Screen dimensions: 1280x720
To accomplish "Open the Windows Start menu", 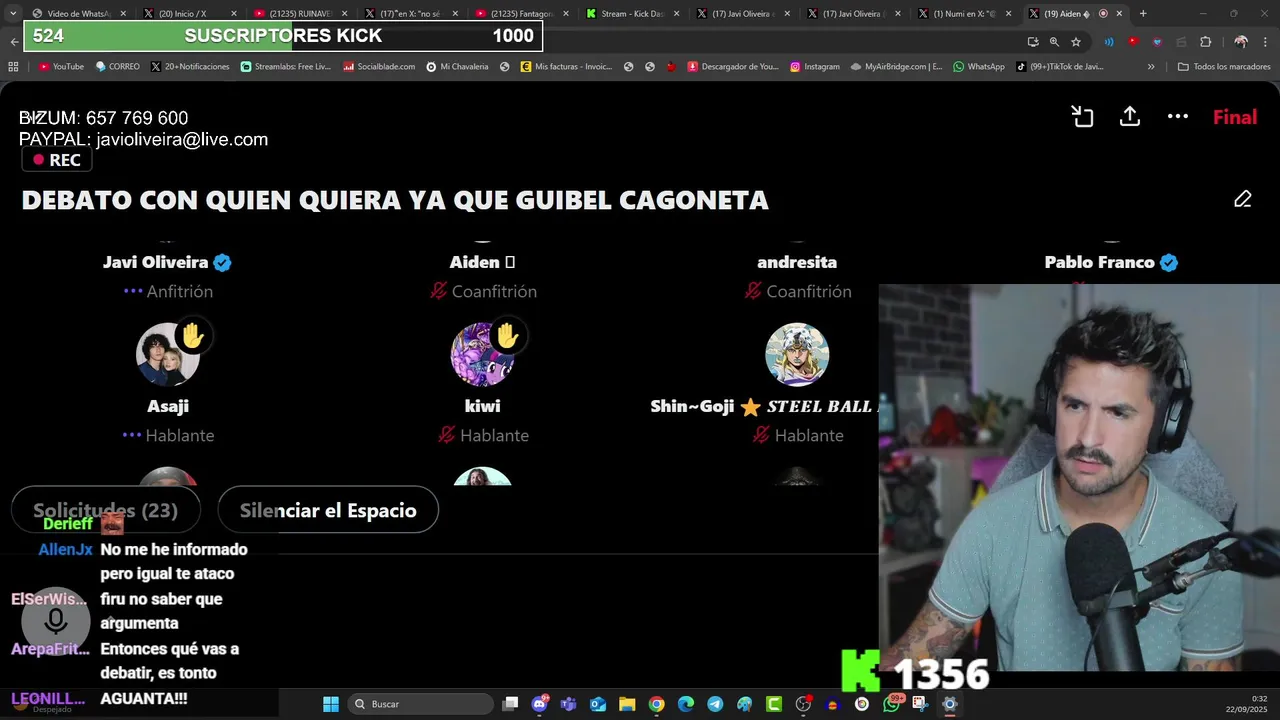I will pyautogui.click(x=331, y=704).
